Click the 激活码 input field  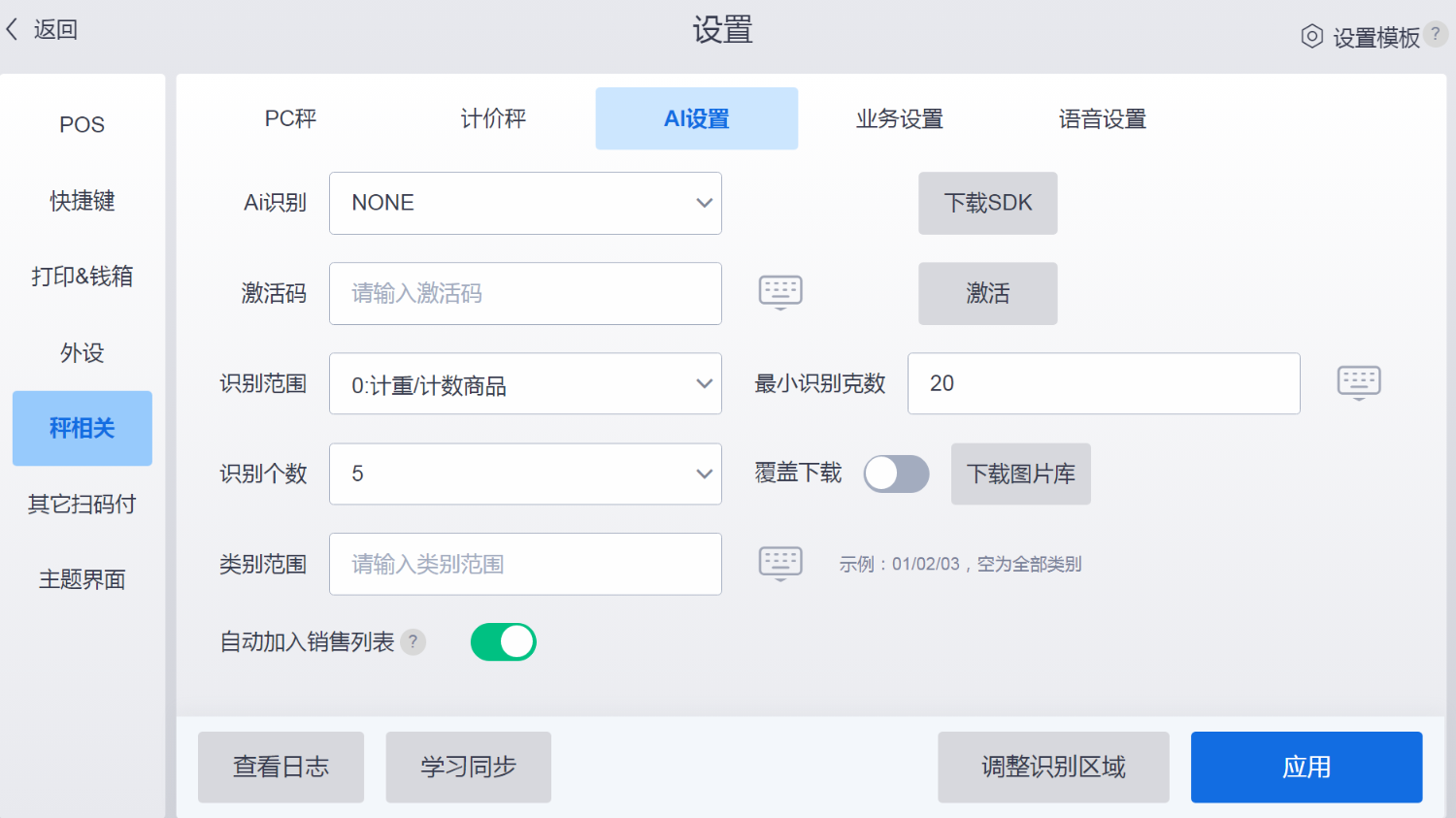[525, 293]
